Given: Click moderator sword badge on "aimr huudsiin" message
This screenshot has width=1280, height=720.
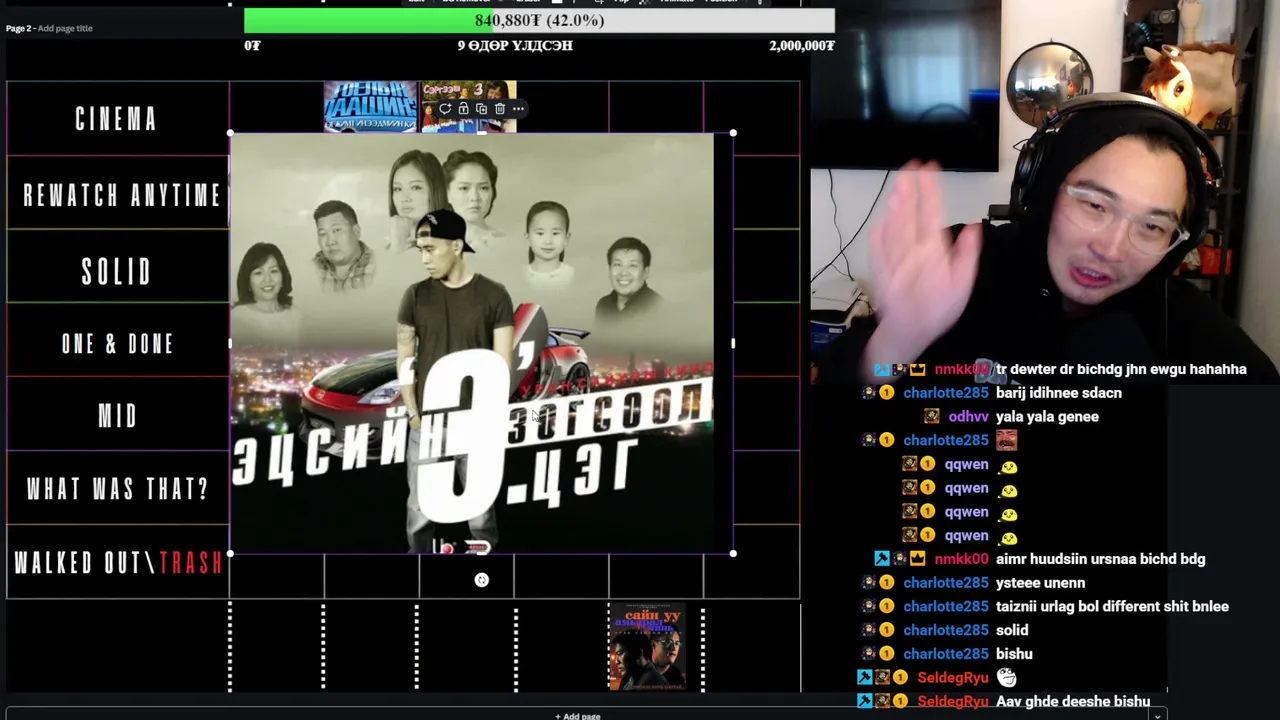Looking at the screenshot, I should click(x=881, y=559).
